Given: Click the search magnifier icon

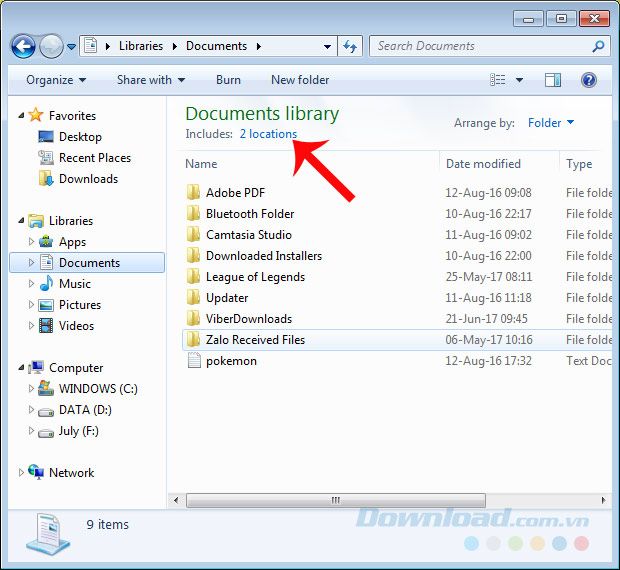Looking at the screenshot, I should point(598,46).
